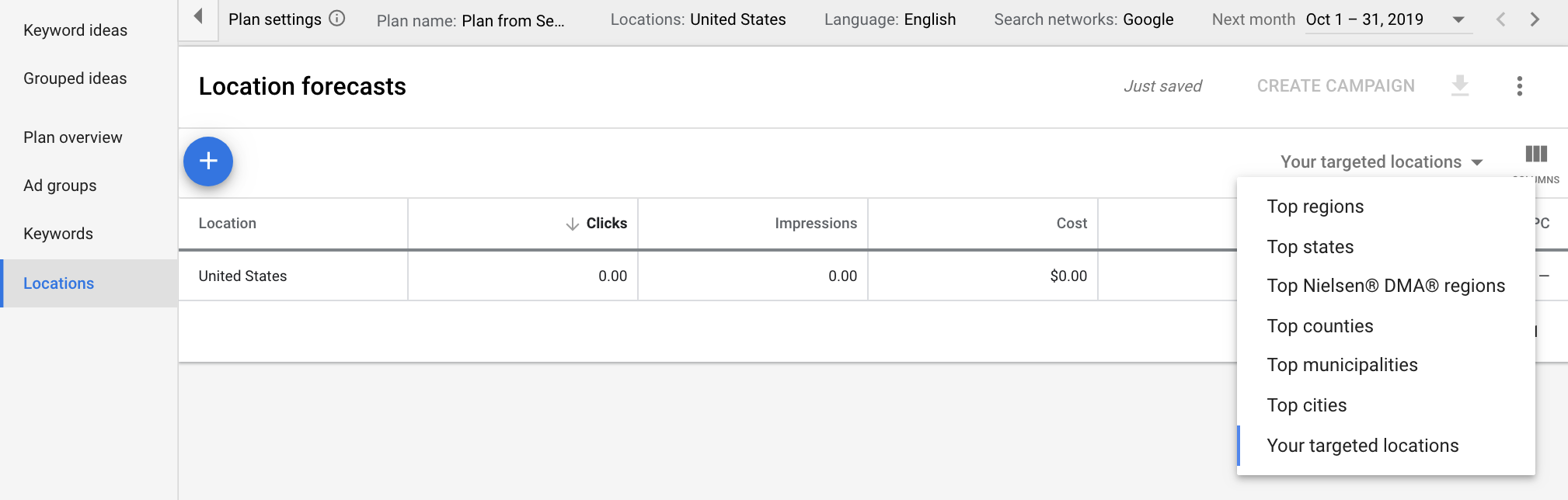Viewport: 1568px width, 500px height.
Task: Edit Locations United States plan setting
Action: pos(698,19)
